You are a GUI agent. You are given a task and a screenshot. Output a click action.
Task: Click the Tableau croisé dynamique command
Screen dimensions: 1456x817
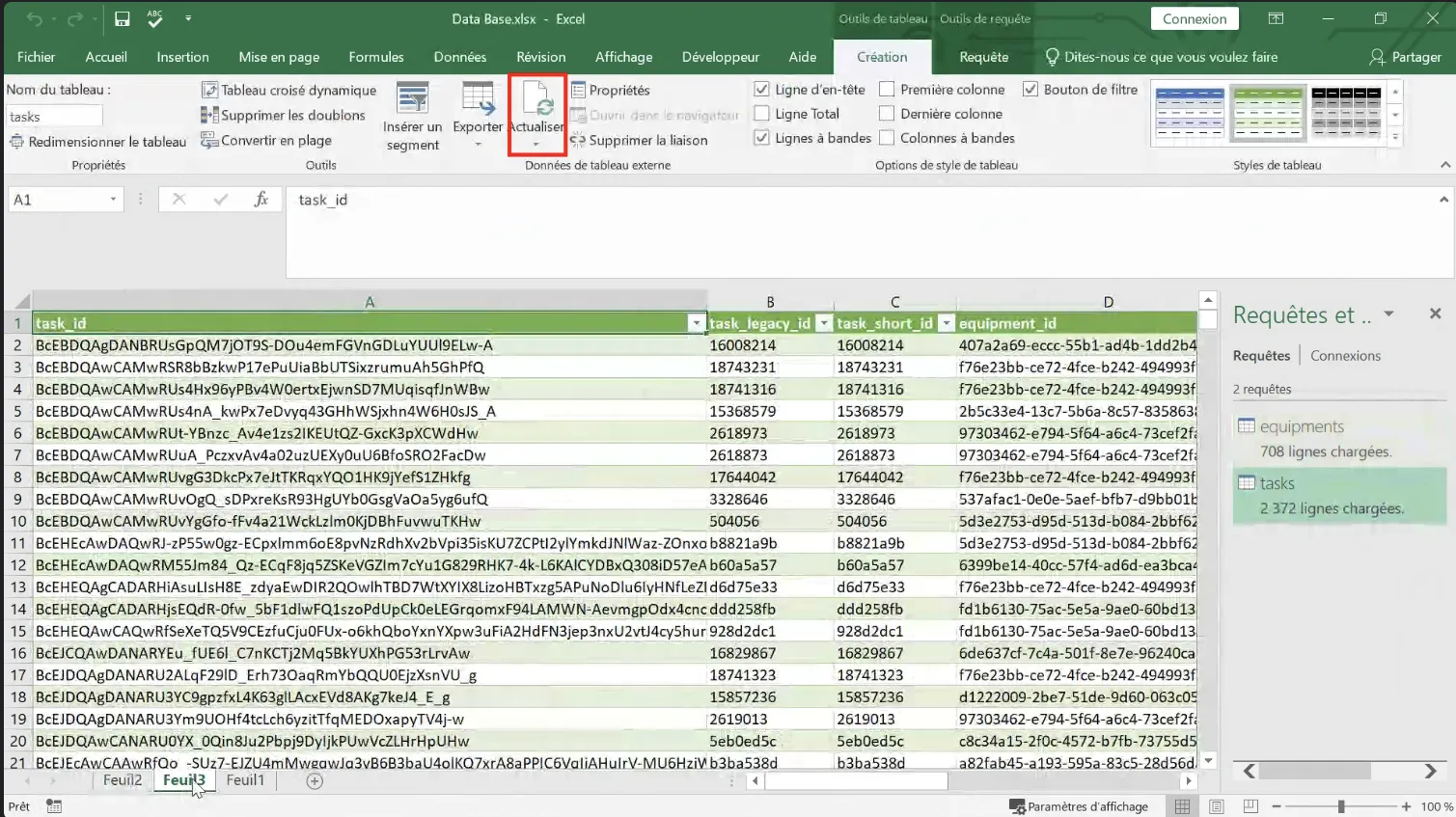(x=288, y=90)
